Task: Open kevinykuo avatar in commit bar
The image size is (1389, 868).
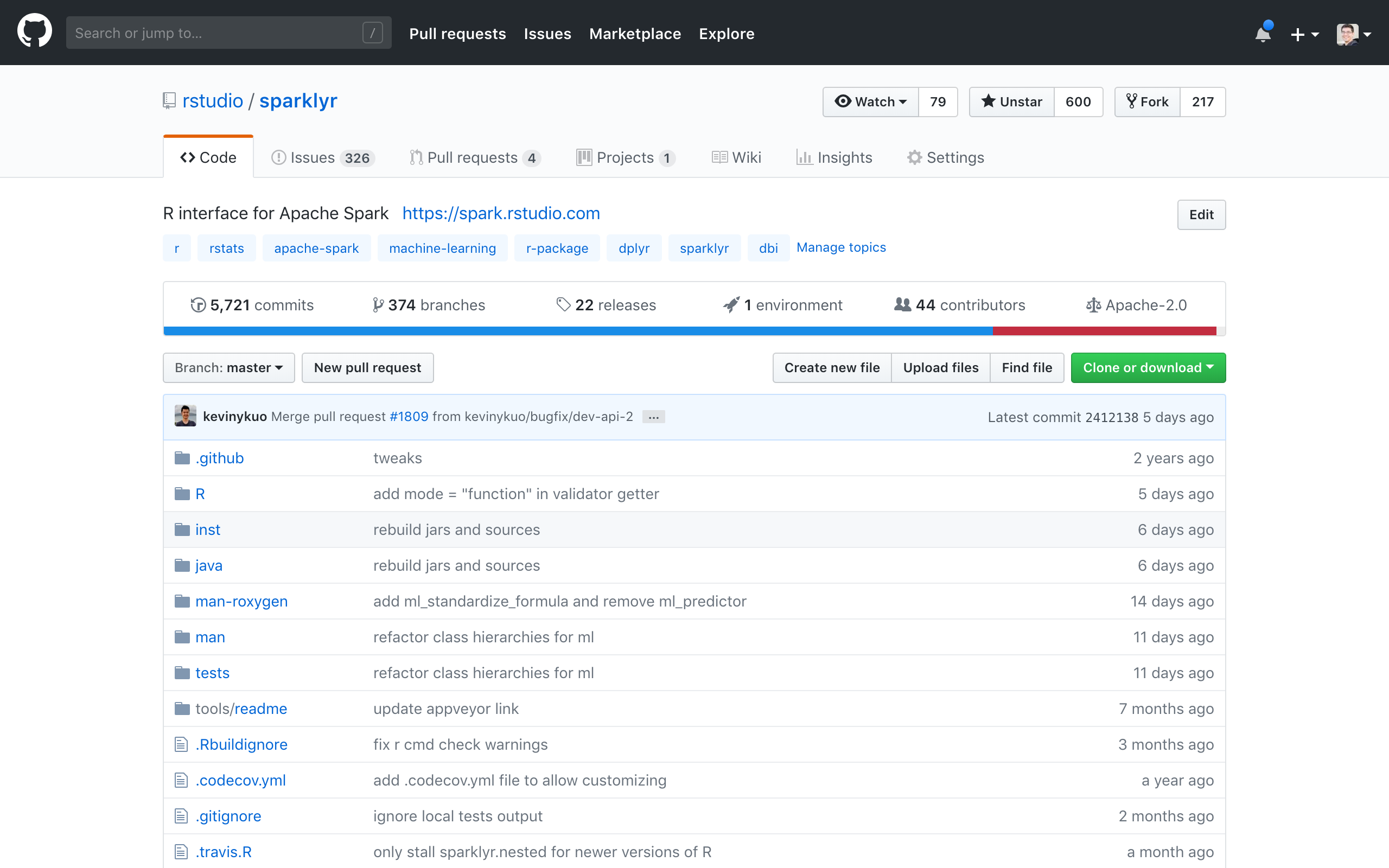Action: (x=186, y=416)
